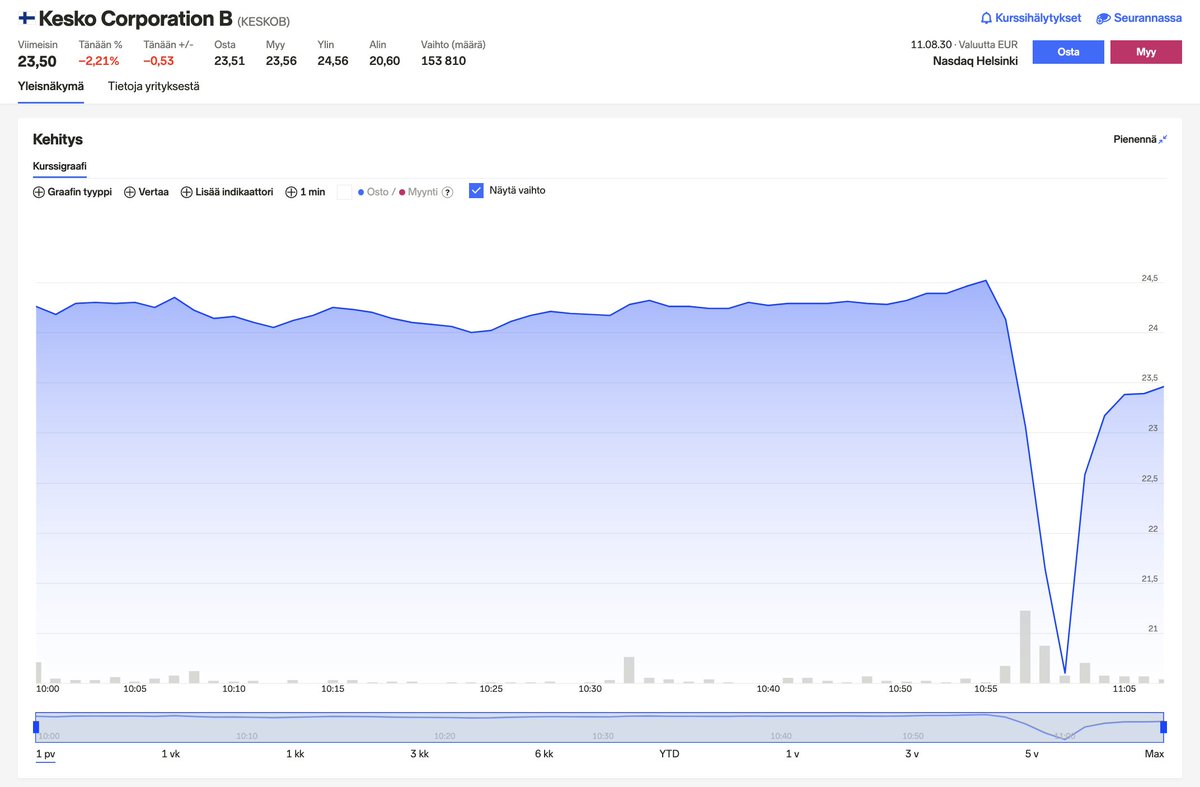Click the Tänään +/- value −0,53

[158, 61]
